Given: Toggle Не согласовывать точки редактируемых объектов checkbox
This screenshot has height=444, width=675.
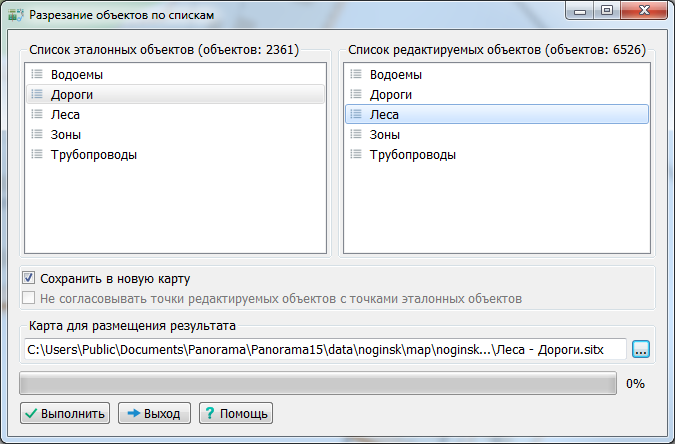Looking at the screenshot, I should 29,298.
